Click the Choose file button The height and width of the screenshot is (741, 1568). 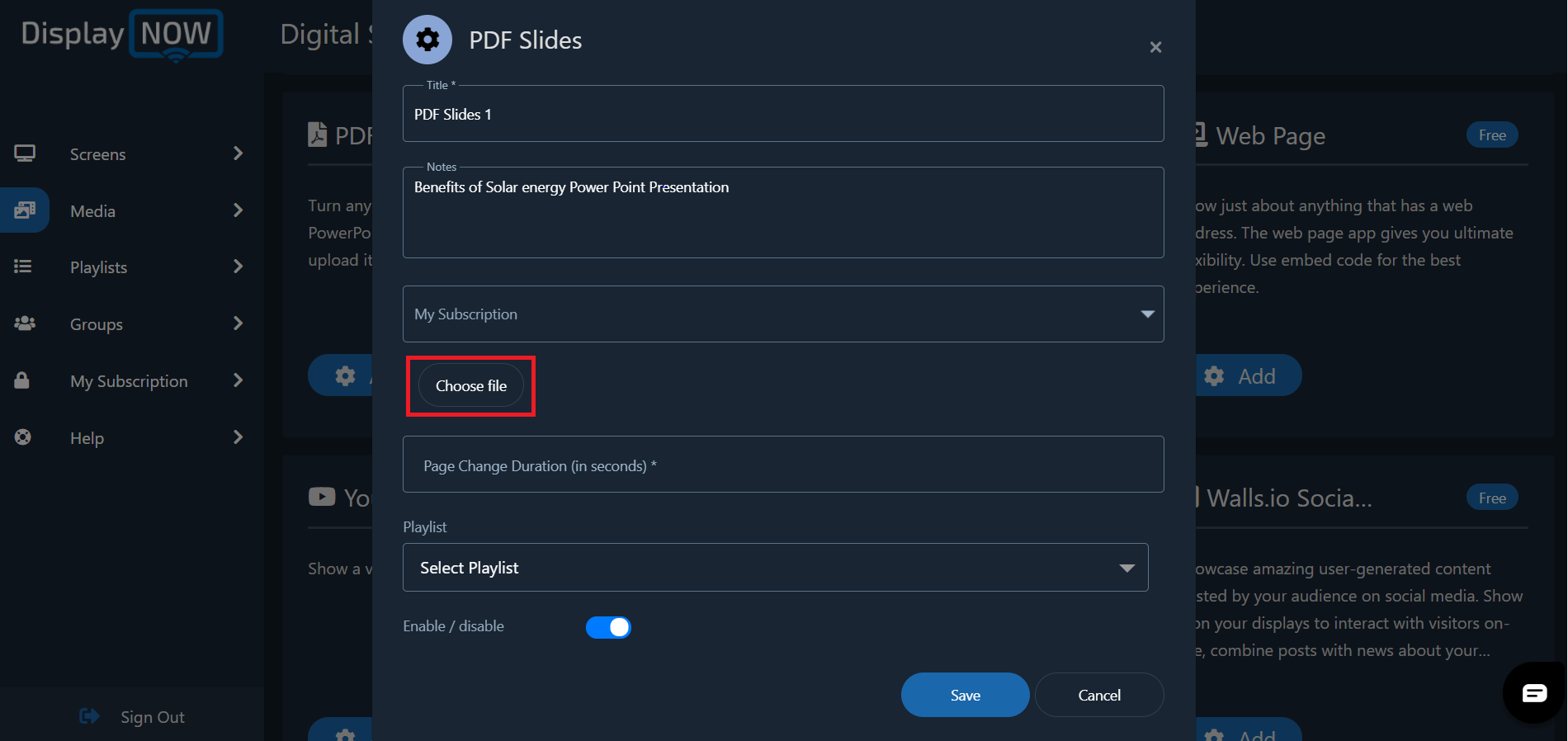471,385
